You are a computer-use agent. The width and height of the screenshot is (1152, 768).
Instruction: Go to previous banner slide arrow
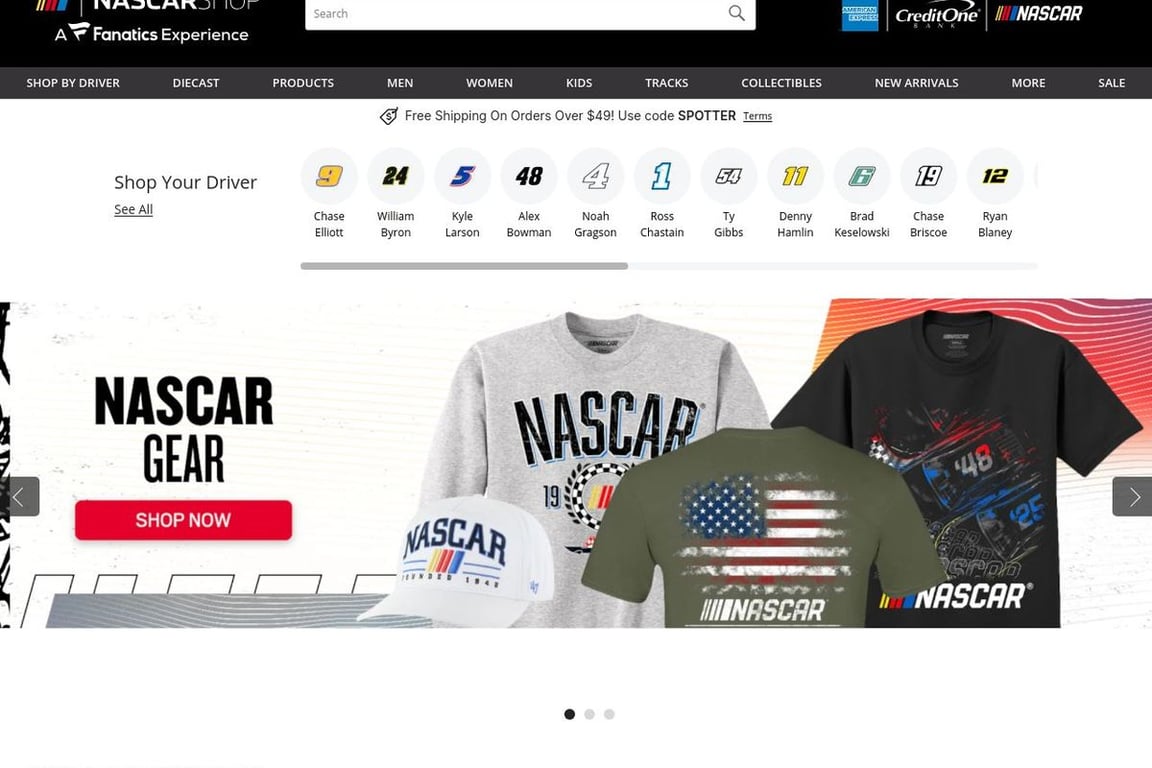tap(20, 497)
